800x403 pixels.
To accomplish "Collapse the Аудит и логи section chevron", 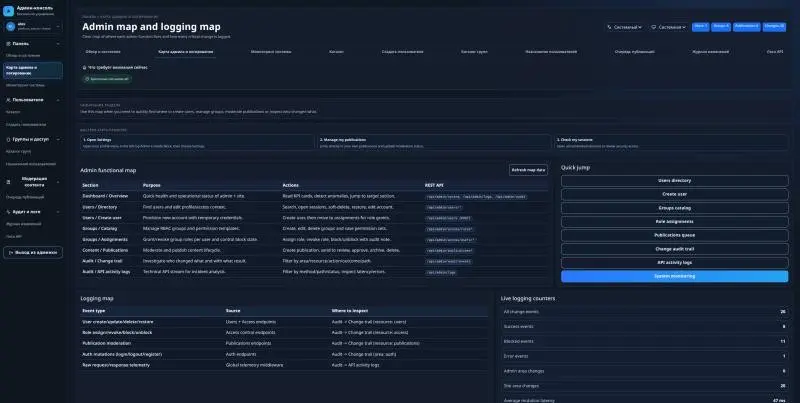I will tap(58, 212).
